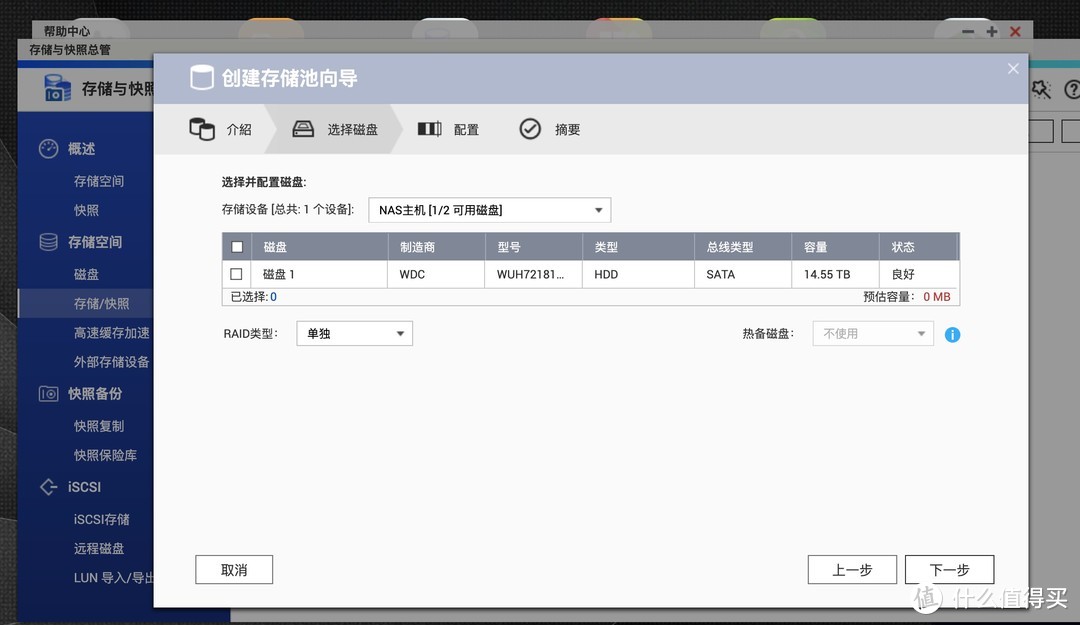Click the 概述 overview clock icon in sidebar
Viewport: 1080px width, 625px height.
click(x=49, y=148)
